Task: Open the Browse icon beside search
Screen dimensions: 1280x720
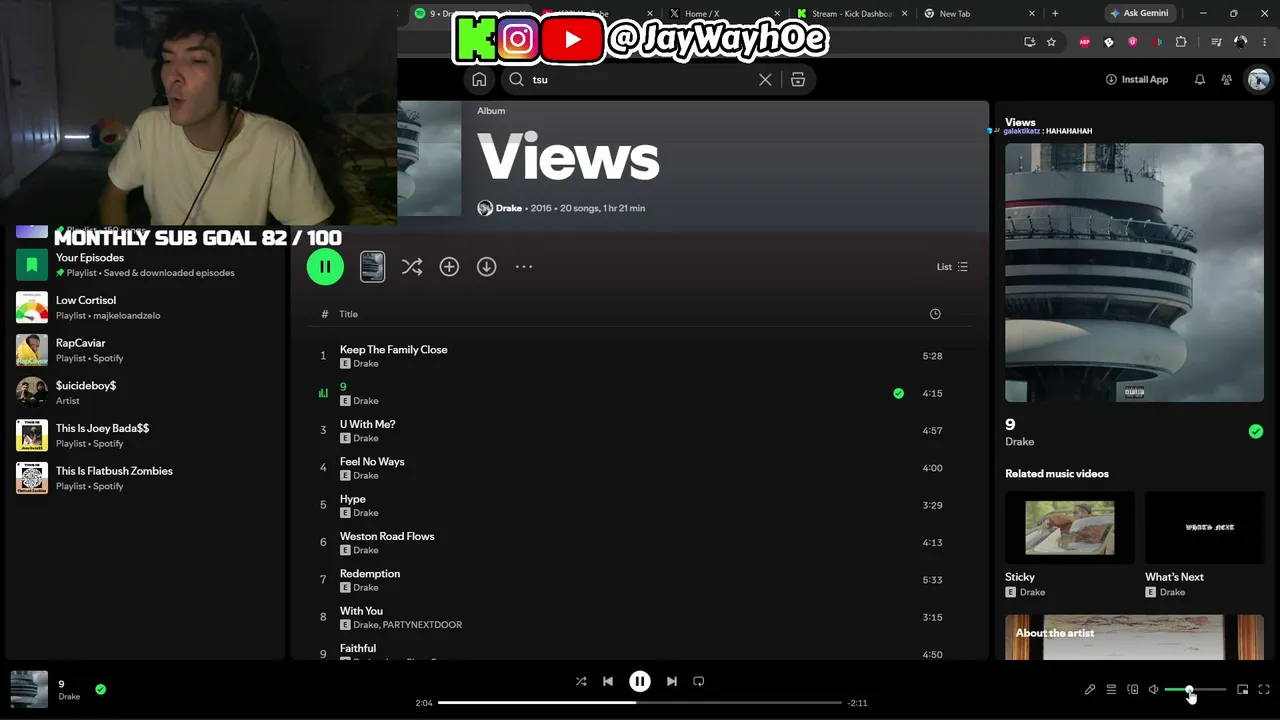Action: [798, 80]
